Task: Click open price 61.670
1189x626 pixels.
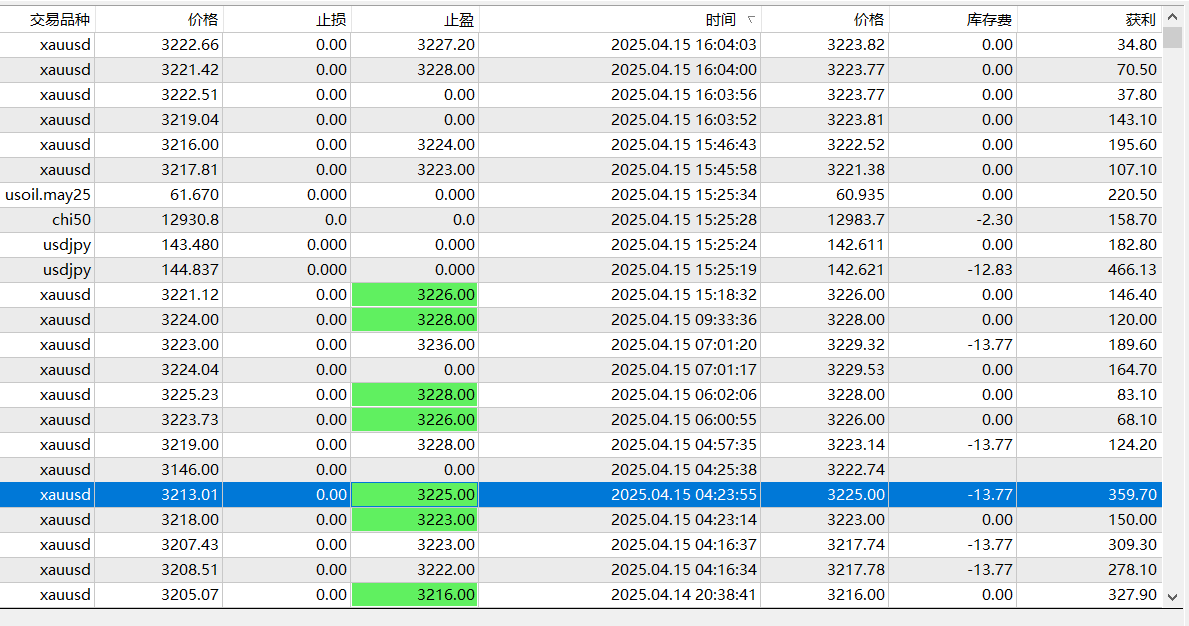Action: [194, 195]
